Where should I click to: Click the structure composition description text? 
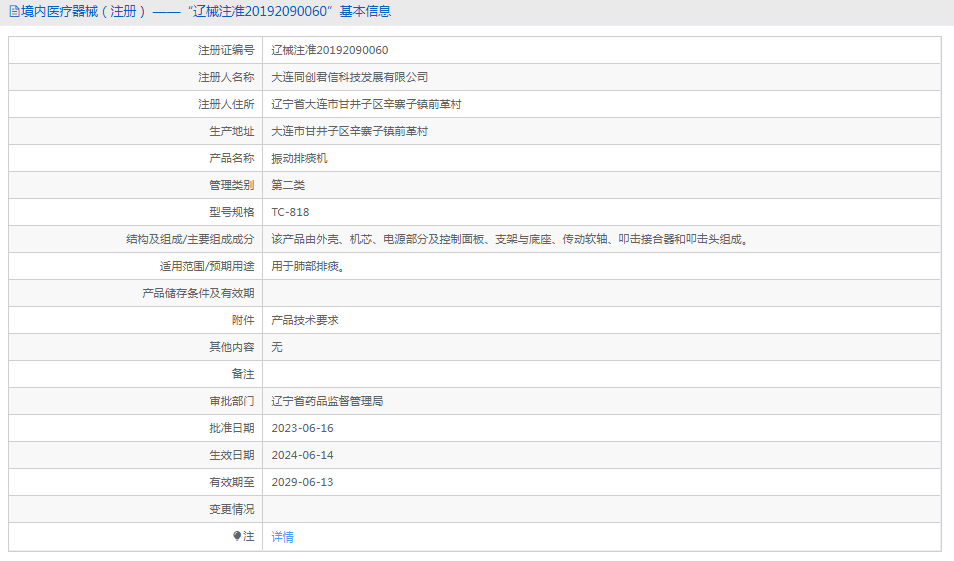tap(510, 239)
